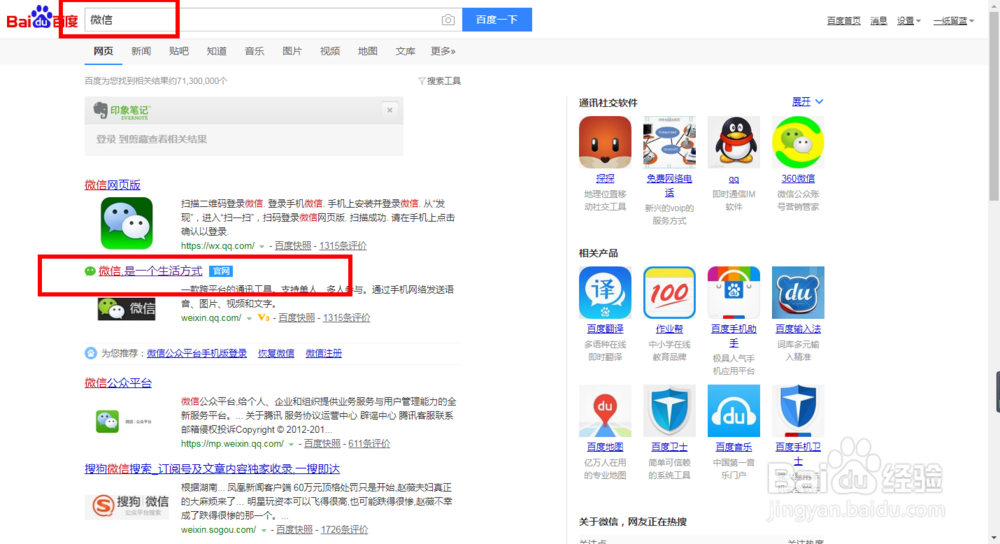Viewport: 1000px width, 544px height.
Task: Click 611条评价 under the 微信公众平台 result
Action: [x=369, y=444]
